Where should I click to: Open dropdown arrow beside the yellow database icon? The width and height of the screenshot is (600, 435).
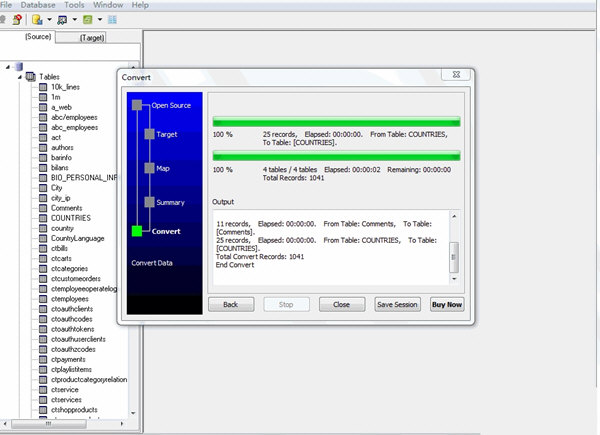pyautogui.click(x=49, y=20)
